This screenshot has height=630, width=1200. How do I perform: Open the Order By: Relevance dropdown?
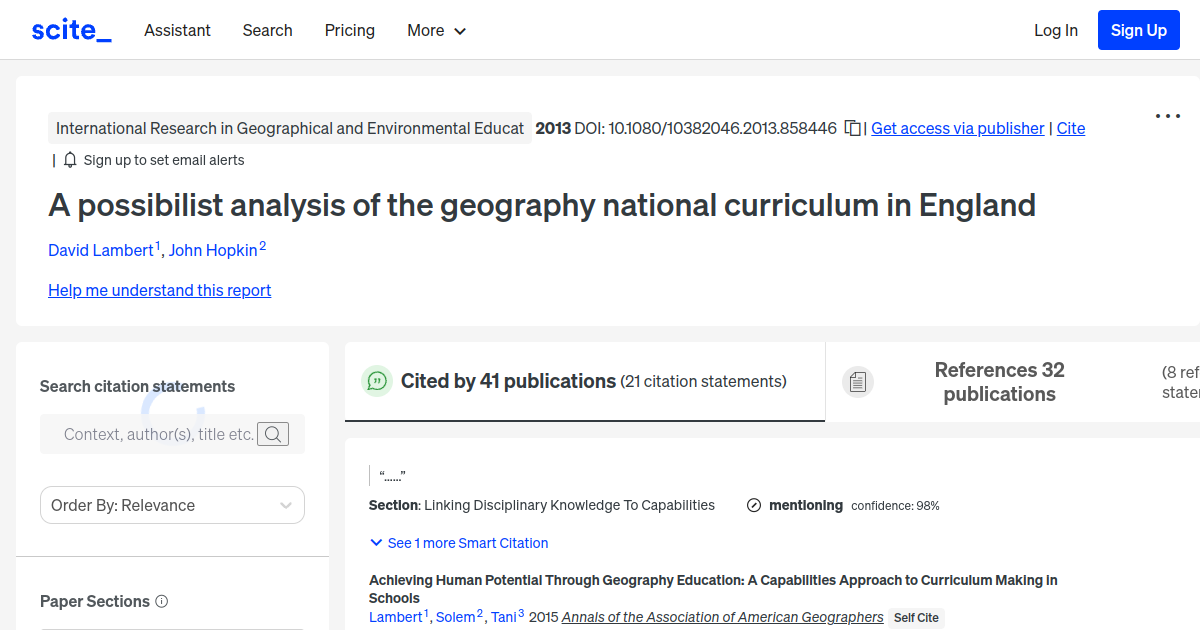point(171,505)
